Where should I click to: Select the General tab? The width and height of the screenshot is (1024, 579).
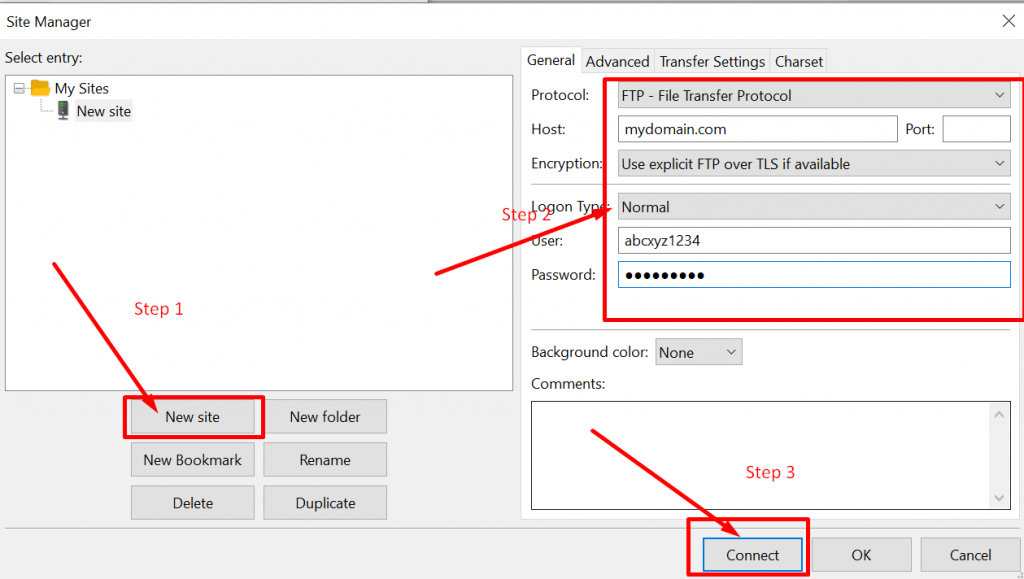(551, 60)
